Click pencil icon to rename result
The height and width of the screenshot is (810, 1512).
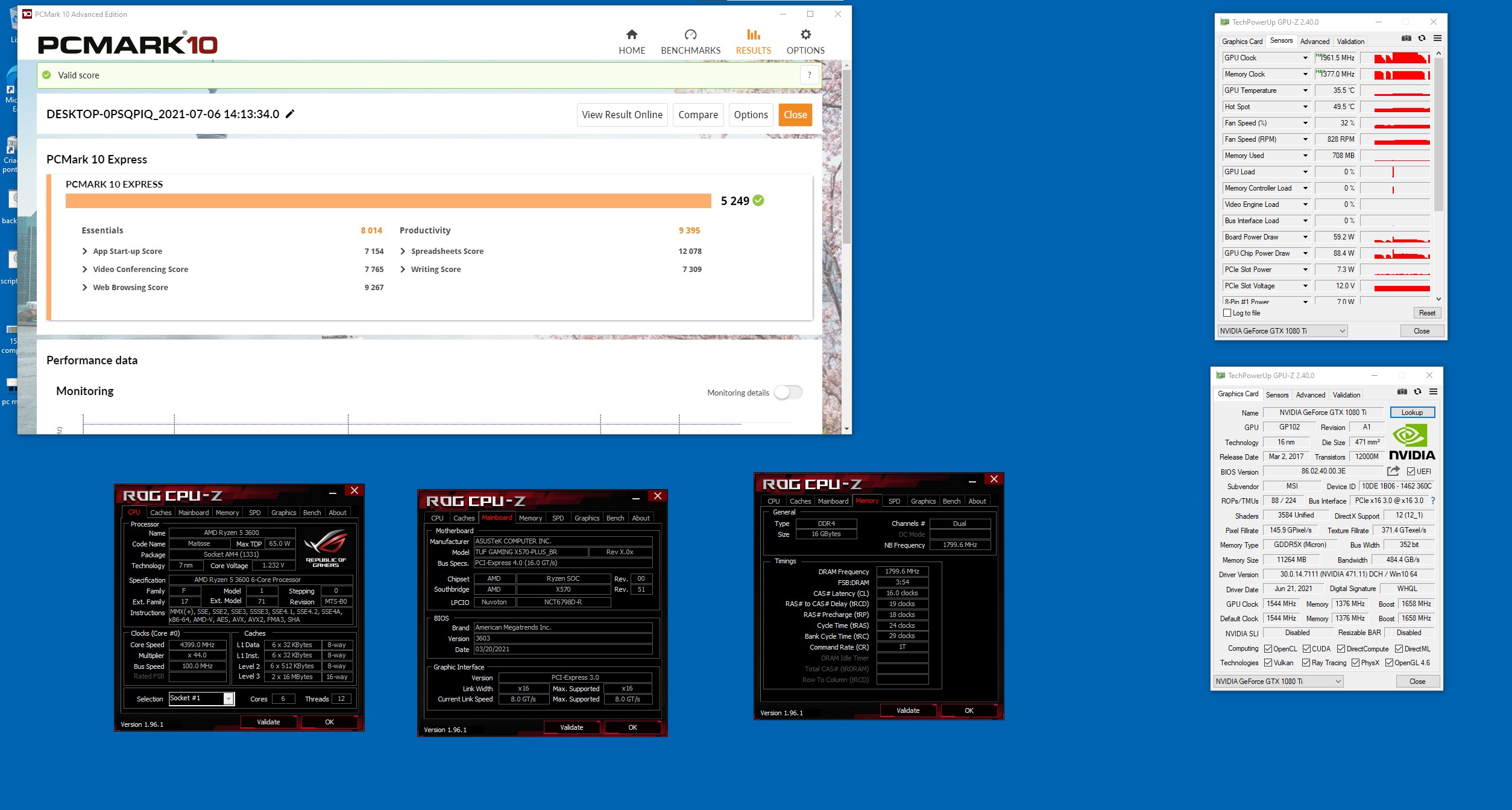tap(290, 114)
